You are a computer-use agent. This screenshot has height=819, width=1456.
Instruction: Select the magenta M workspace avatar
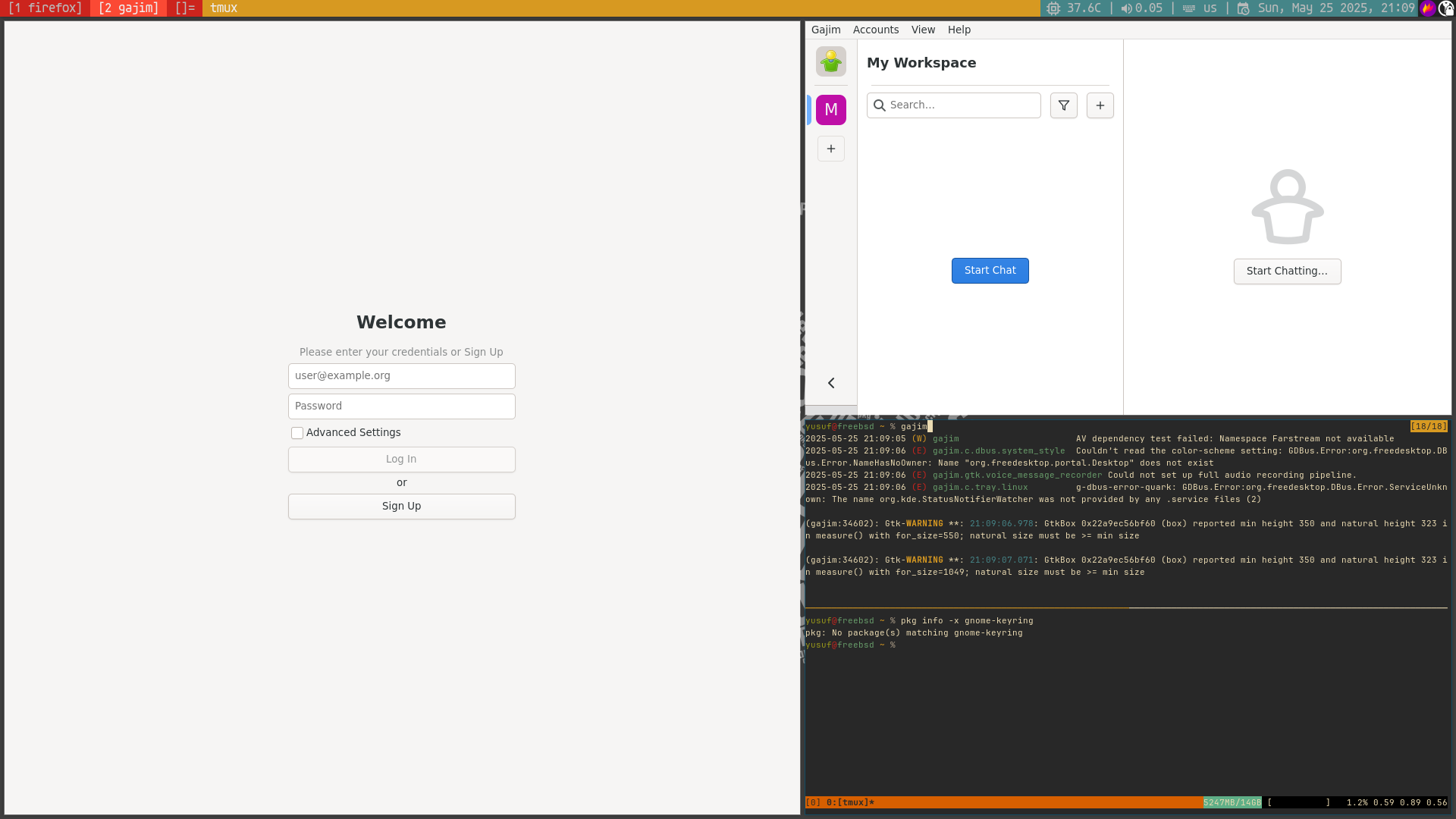click(831, 110)
